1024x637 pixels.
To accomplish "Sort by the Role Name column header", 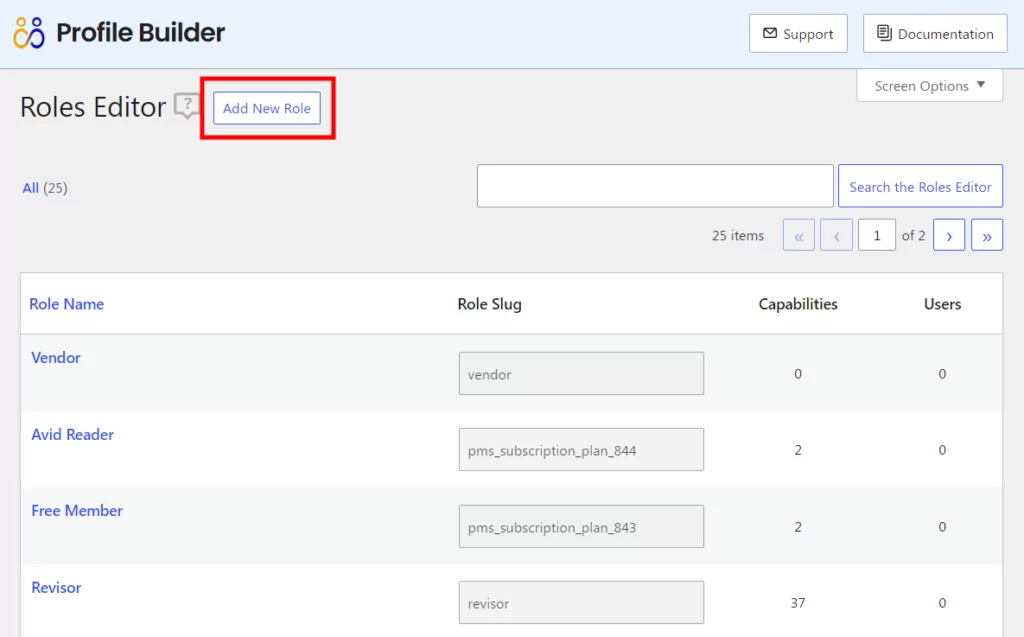I will (66, 304).
